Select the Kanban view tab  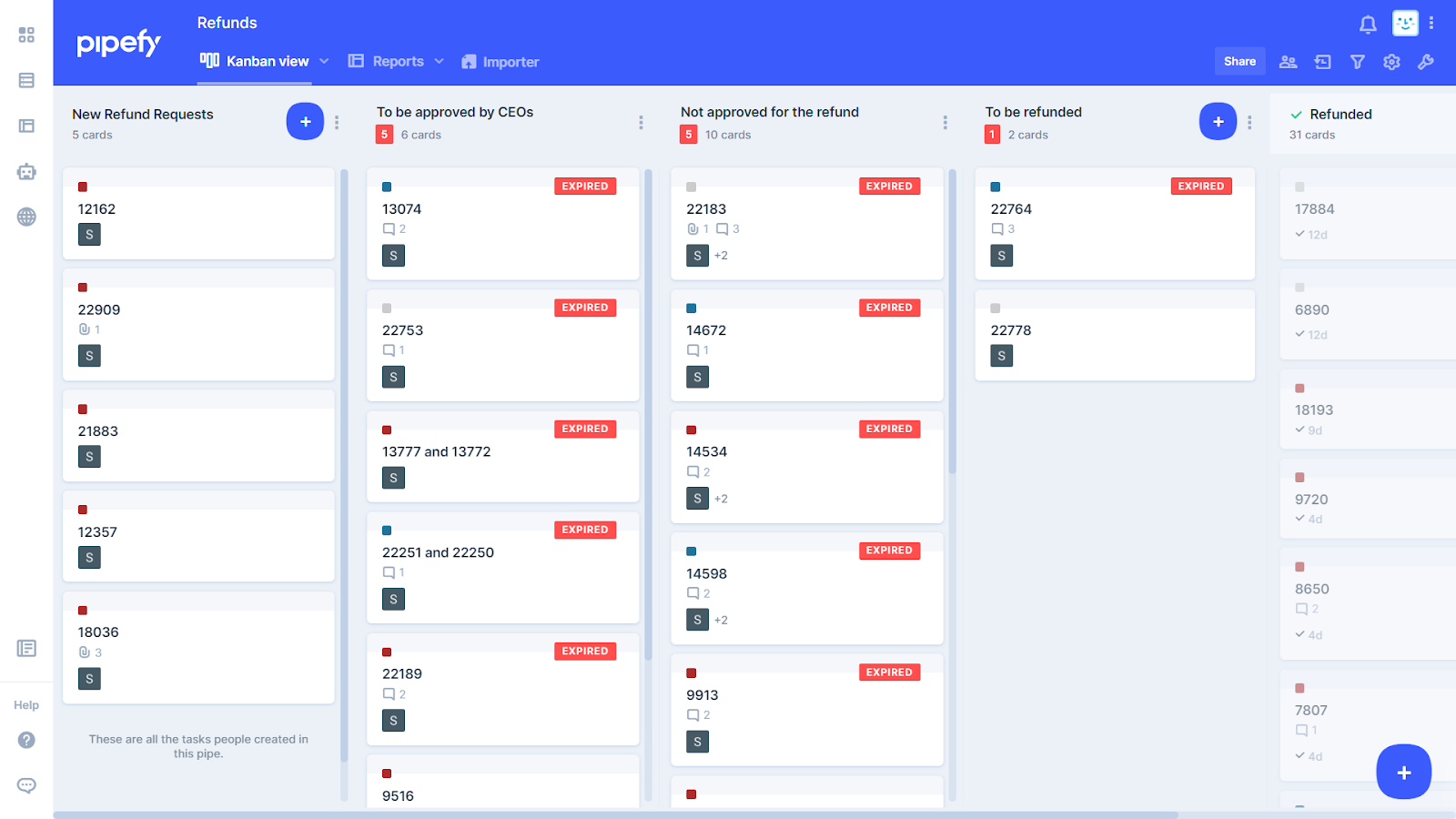coord(255,61)
